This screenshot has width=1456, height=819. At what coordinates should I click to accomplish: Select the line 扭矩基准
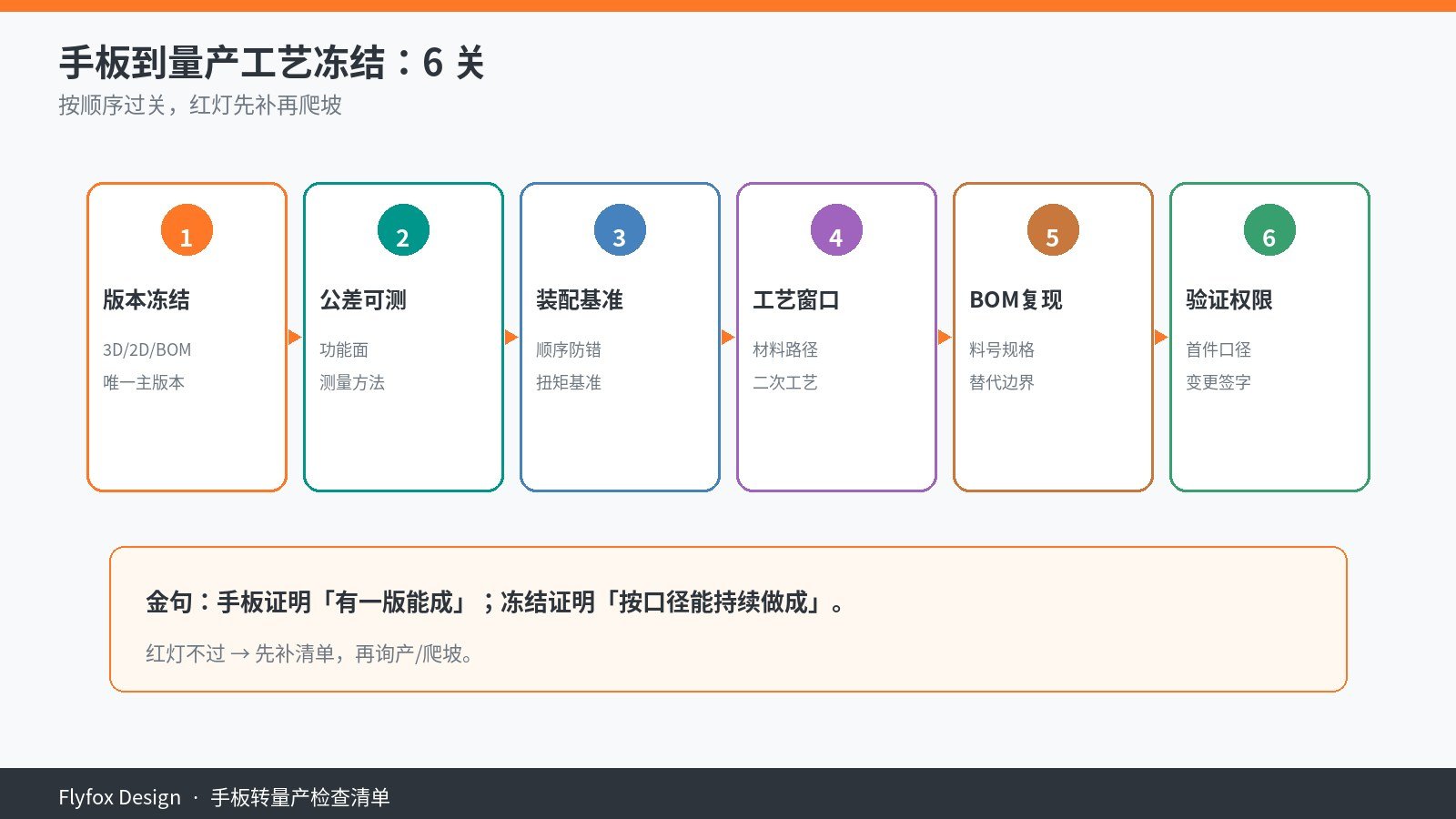(569, 382)
